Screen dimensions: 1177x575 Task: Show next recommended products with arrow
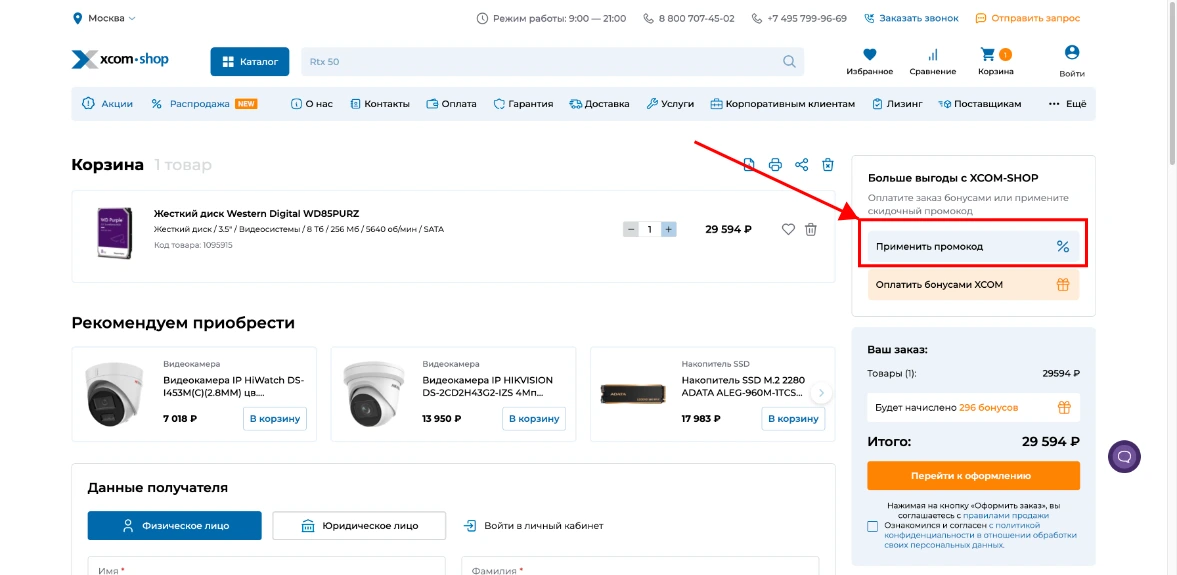(821, 393)
